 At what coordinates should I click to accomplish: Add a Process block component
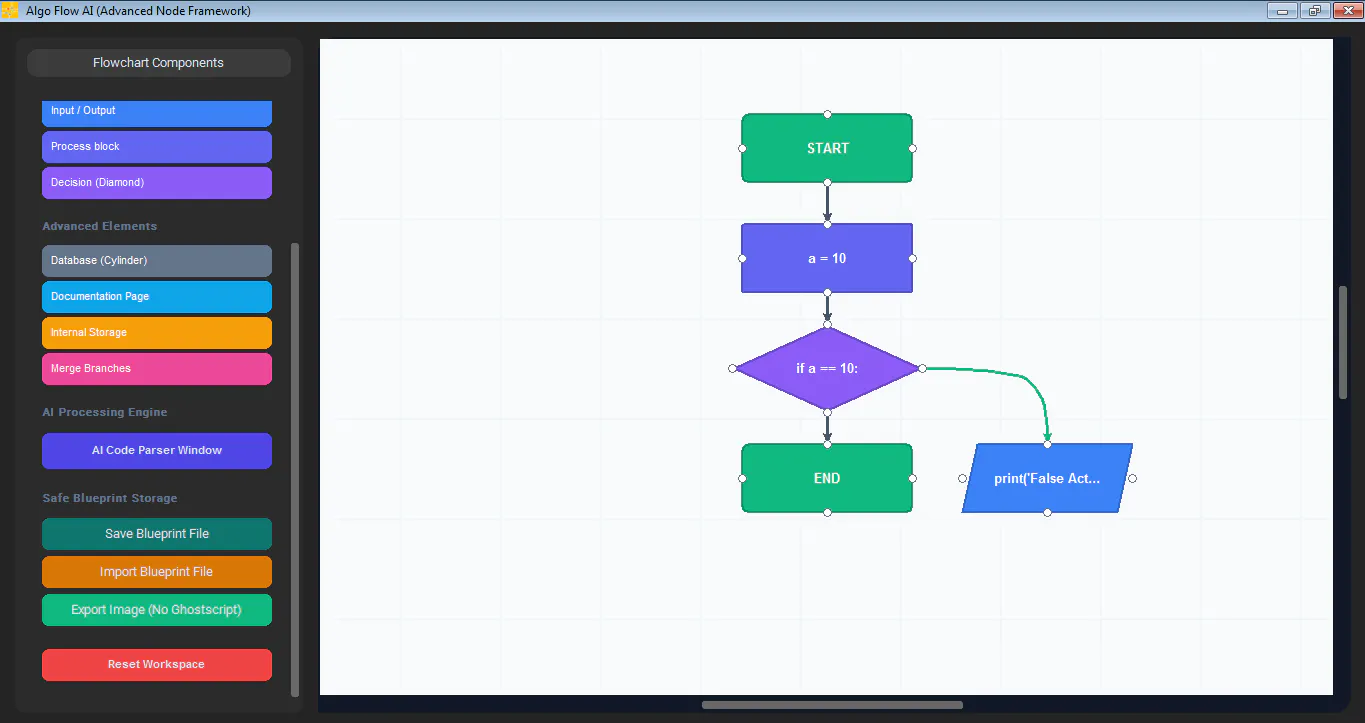(157, 147)
